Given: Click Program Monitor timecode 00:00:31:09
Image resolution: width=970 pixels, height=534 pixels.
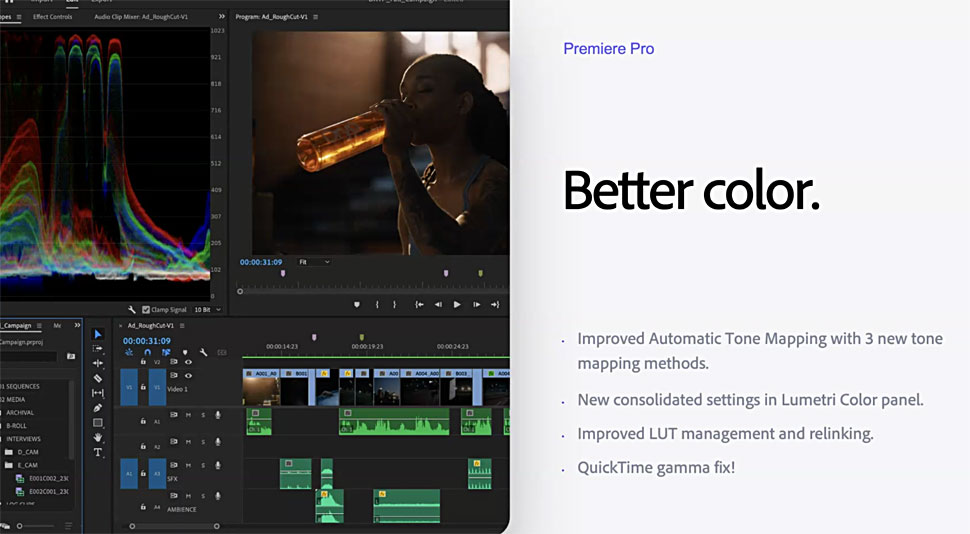Looking at the screenshot, I should point(261,262).
